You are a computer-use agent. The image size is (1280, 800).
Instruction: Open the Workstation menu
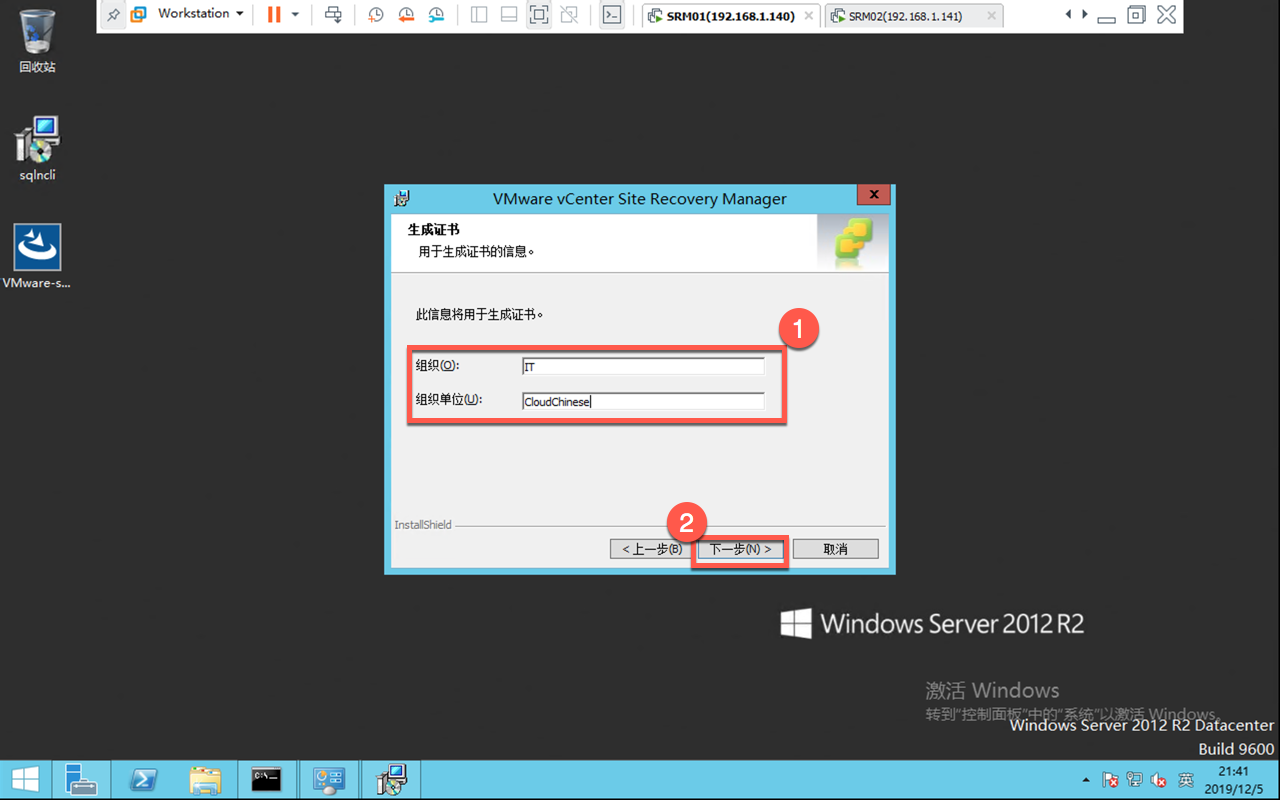pos(189,14)
